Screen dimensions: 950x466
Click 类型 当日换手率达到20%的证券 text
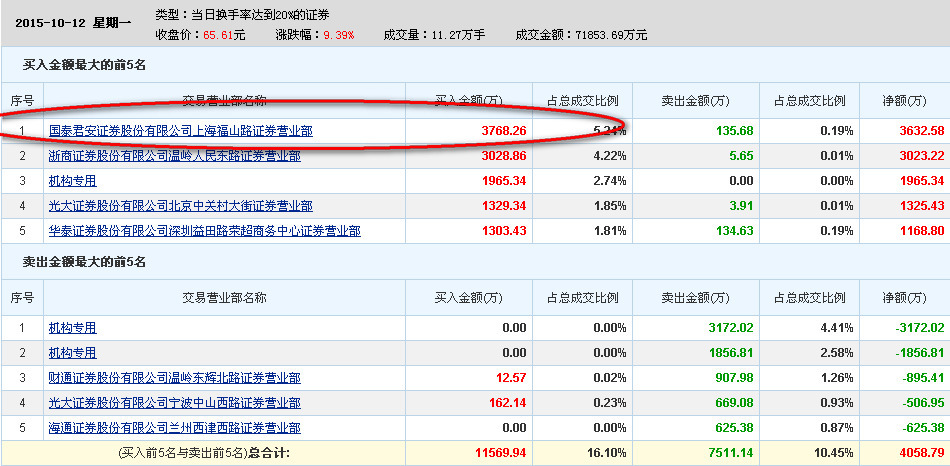tap(242, 15)
